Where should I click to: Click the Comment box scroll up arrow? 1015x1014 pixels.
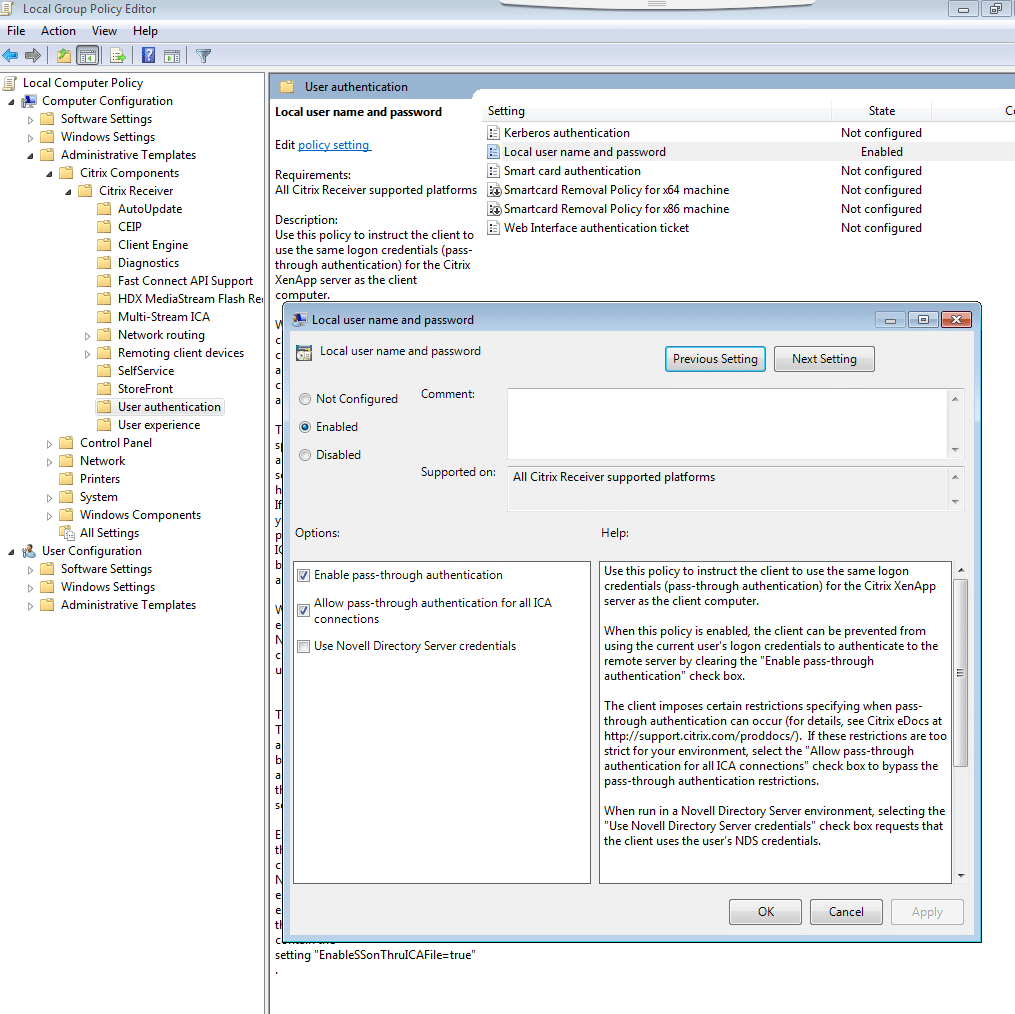[x=955, y=399]
